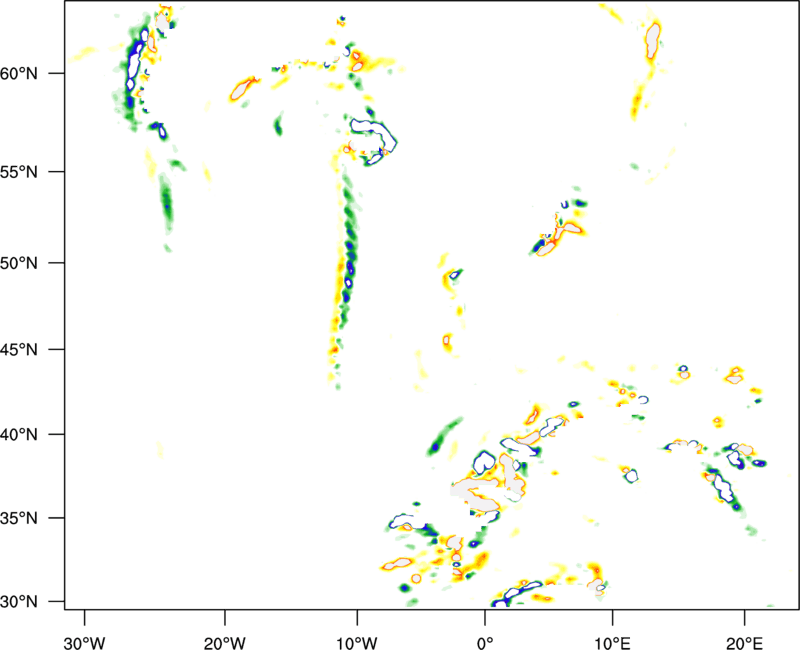This screenshot has width=800, height=650.
Task: Click the 60°N latitude label
Action: (19, 74)
